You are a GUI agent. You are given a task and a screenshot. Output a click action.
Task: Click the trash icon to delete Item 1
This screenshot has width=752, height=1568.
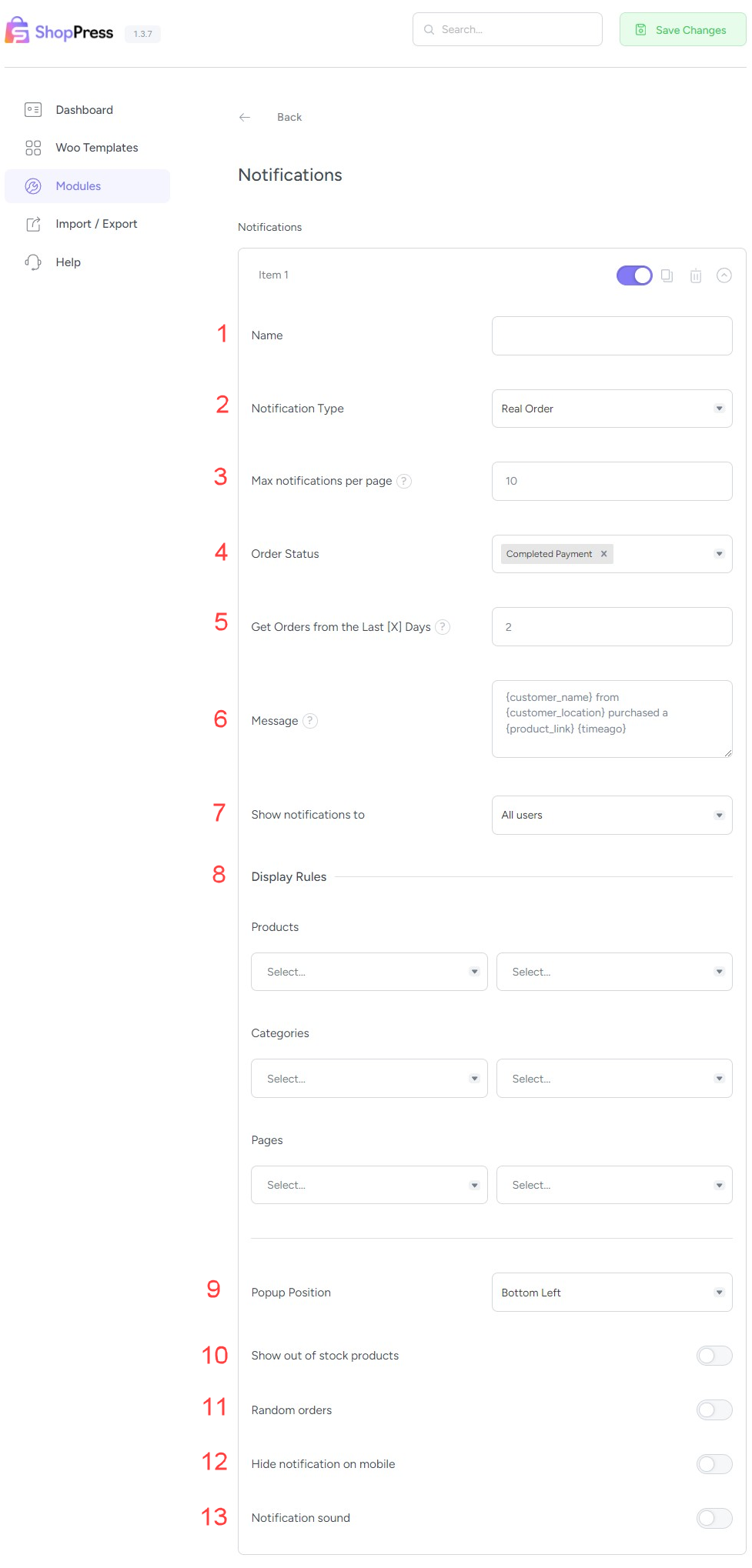tap(696, 275)
